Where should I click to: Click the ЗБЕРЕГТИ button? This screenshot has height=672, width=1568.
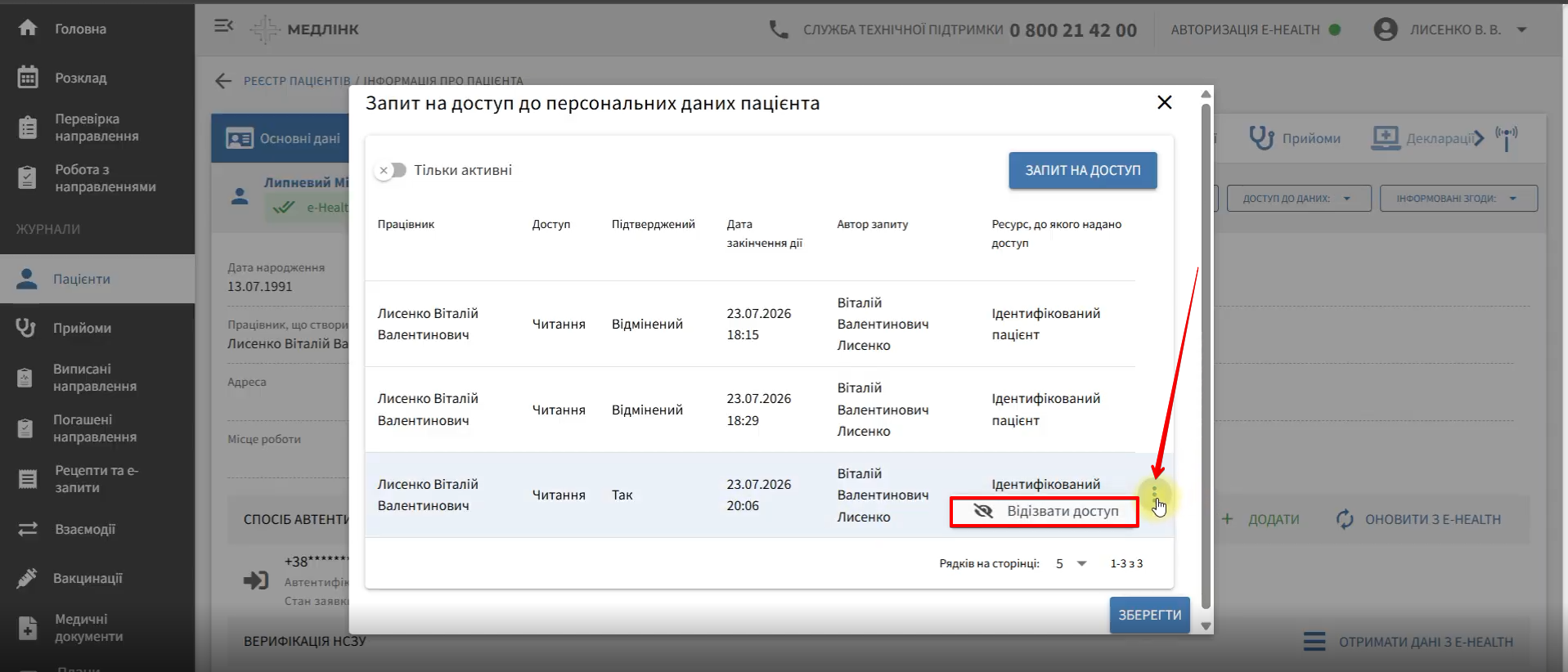click(x=1149, y=615)
